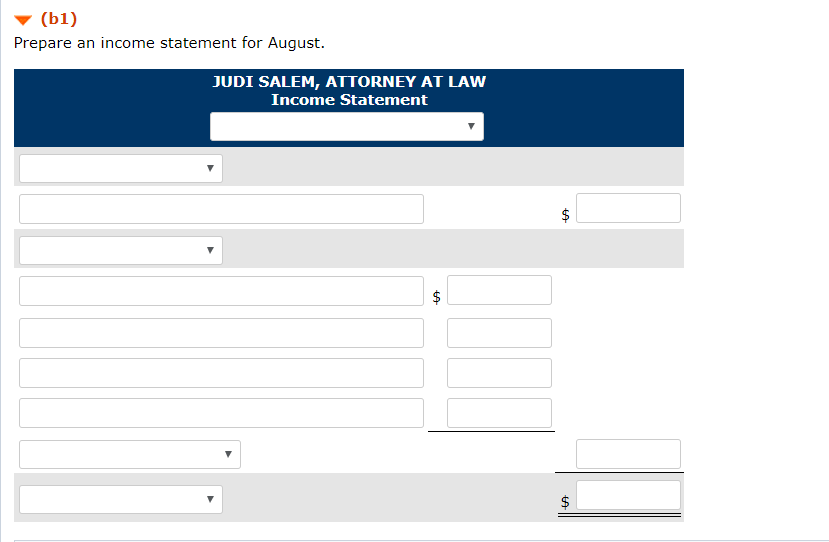Click the total expenses amount field

coord(628,454)
